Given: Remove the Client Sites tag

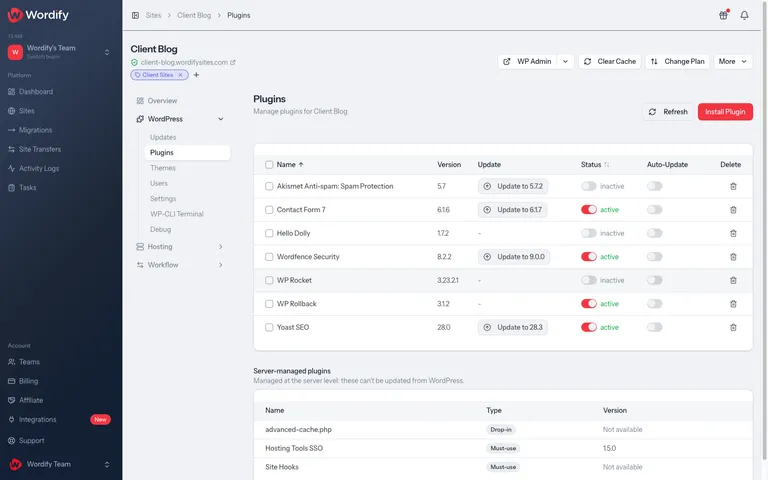Looking at the screenshot, I should [180, 75].
